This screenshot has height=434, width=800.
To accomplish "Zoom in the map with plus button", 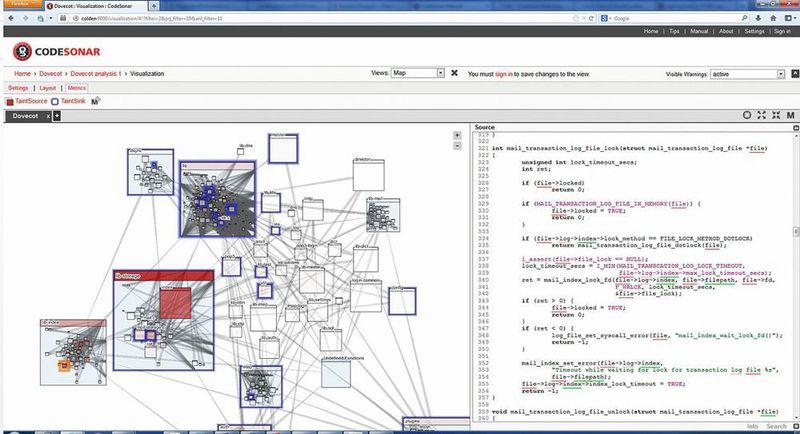I will click(x=457, y=136).
